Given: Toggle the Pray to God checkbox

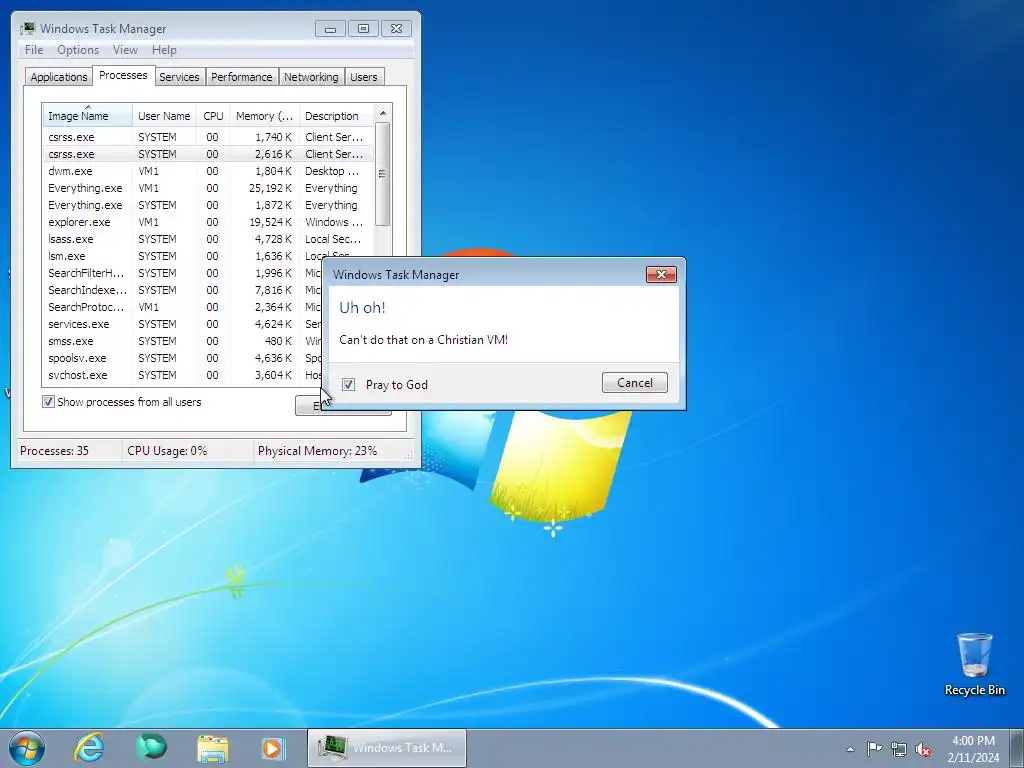Looking at the screenshot, I should [x=349, y=385].
